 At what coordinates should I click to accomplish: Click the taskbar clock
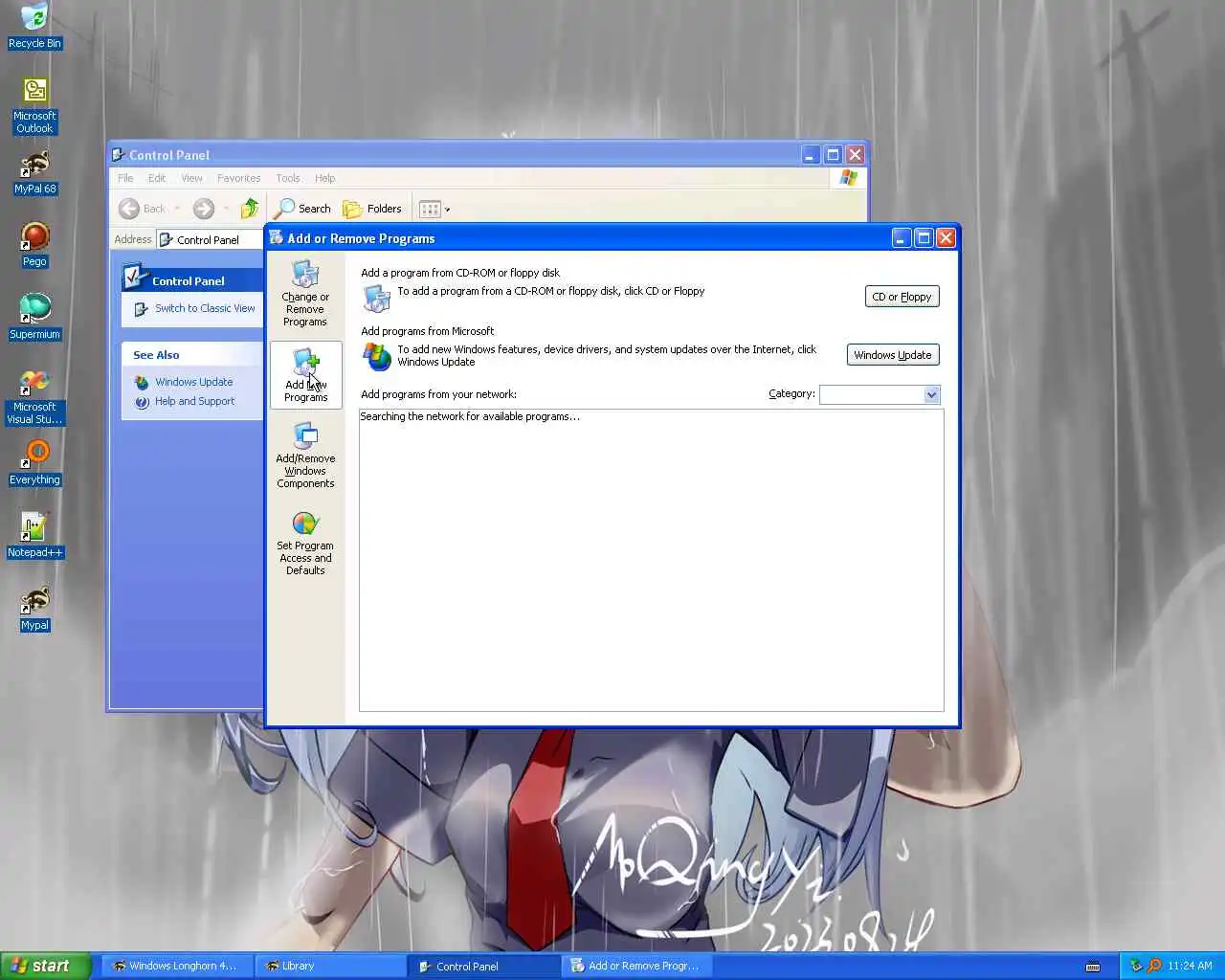1190,966
